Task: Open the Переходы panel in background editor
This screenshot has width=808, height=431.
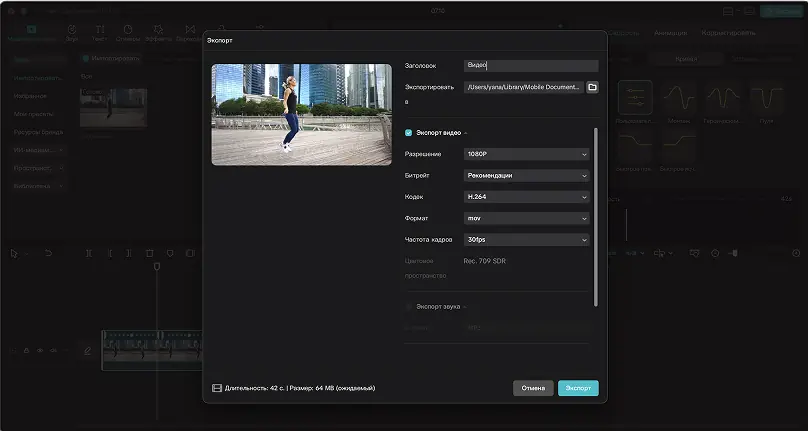Action: click(x=190, y=33)
